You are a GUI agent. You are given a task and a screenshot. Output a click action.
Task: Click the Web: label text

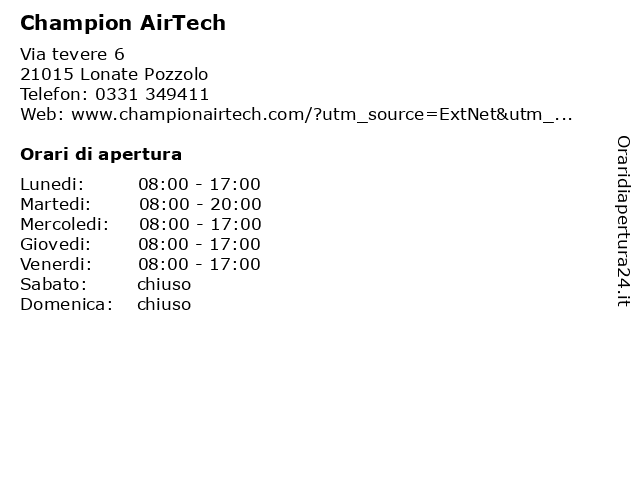coord(42,115)
